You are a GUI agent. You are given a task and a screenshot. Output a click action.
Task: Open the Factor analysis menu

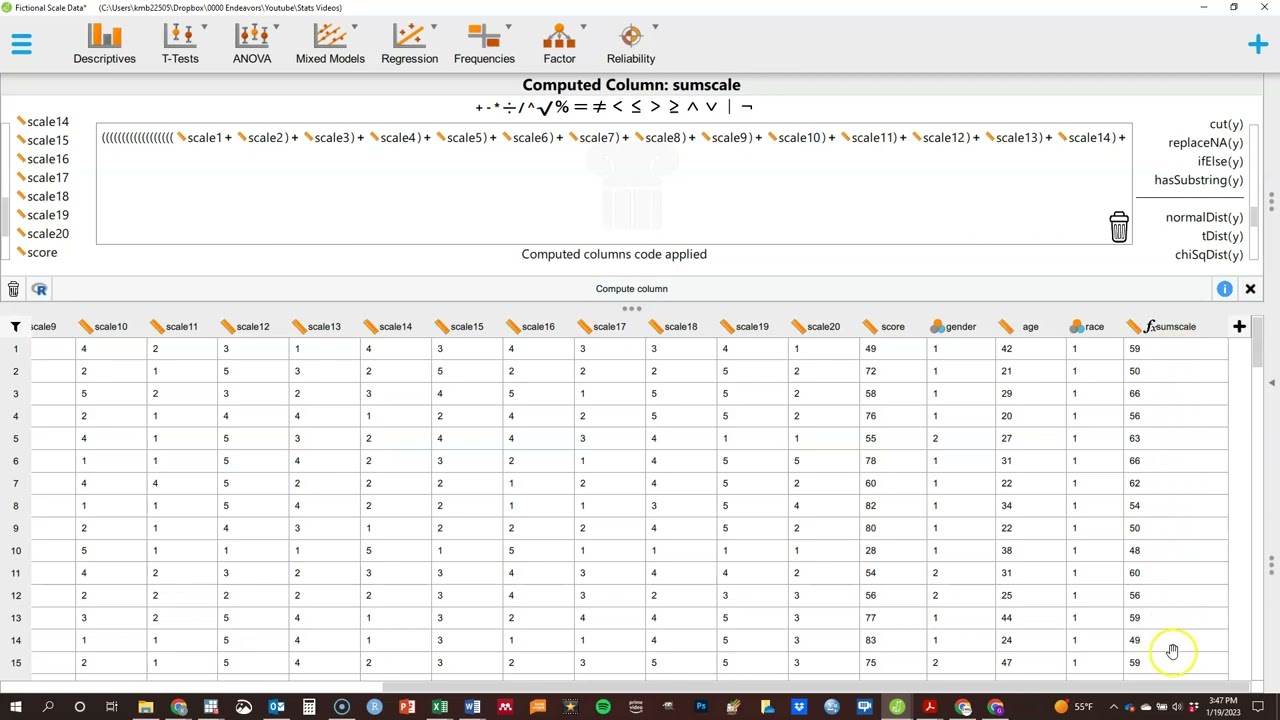point(559,45)
